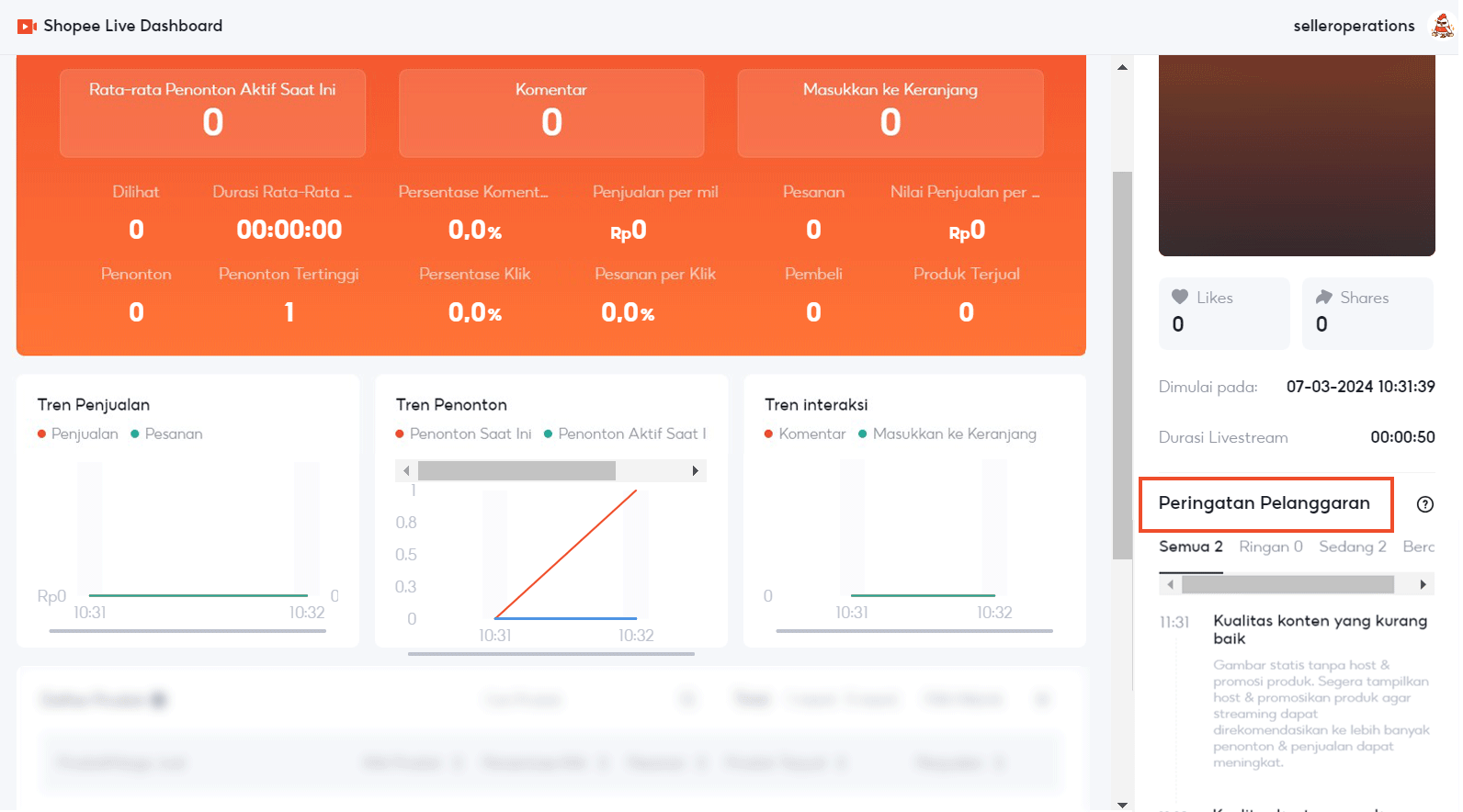Viewport: 1463px width, 812px height.
Task: Click the Rata-rata Penonton Aktif Saat Ini card
Action: pyautogui.click(x=213, y=113)
